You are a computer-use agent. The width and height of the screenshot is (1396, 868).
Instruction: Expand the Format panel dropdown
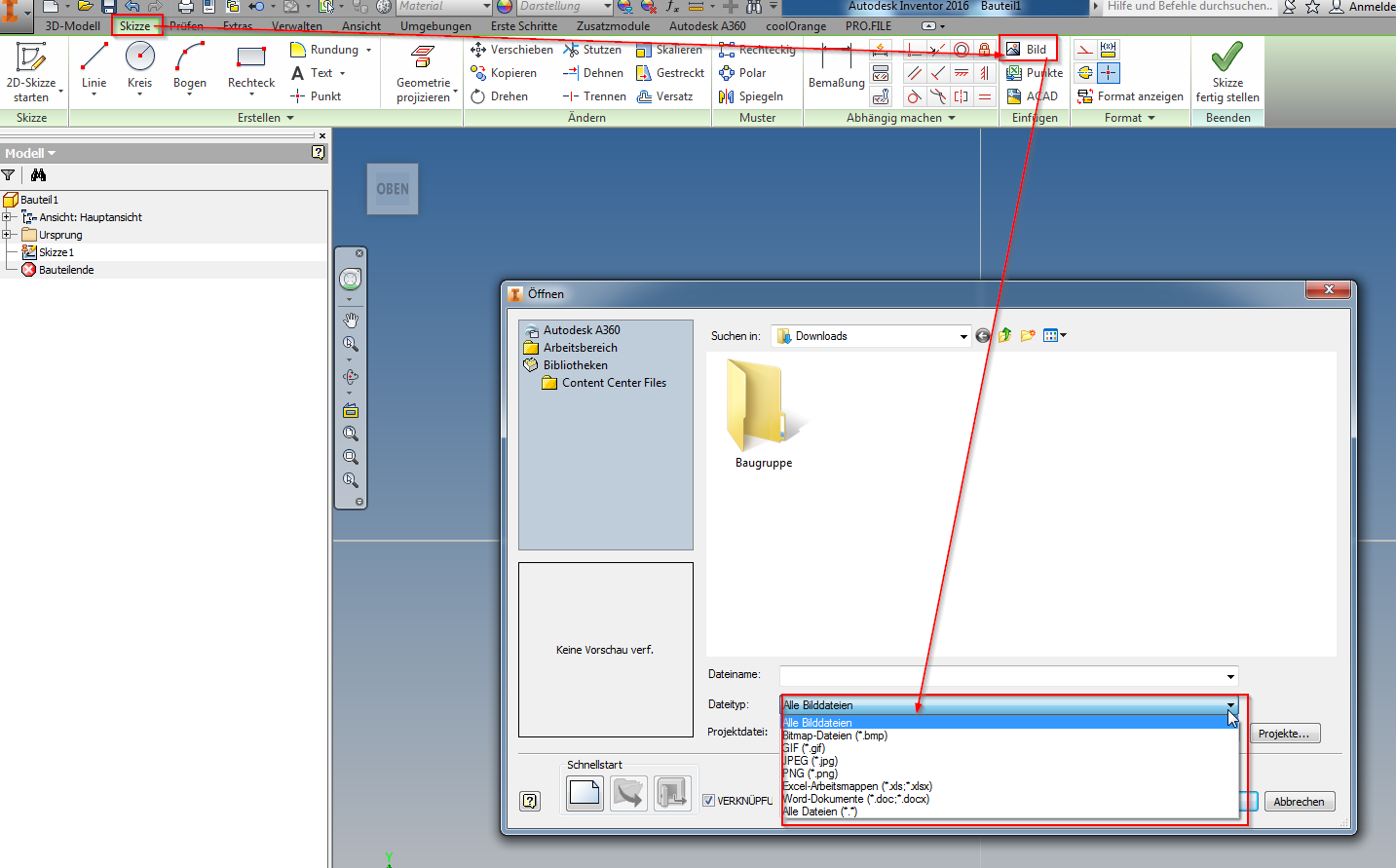[1151, 118]
